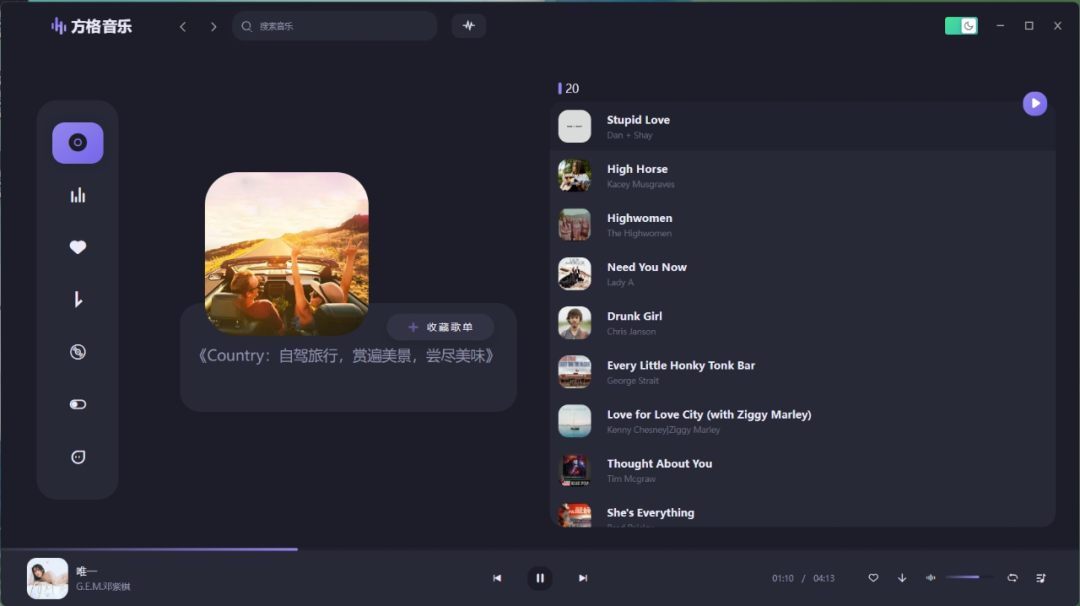Open the play queue list icon
Image resolution: width=1080 pixels, height=606 pixels.
pos(1041,578)
